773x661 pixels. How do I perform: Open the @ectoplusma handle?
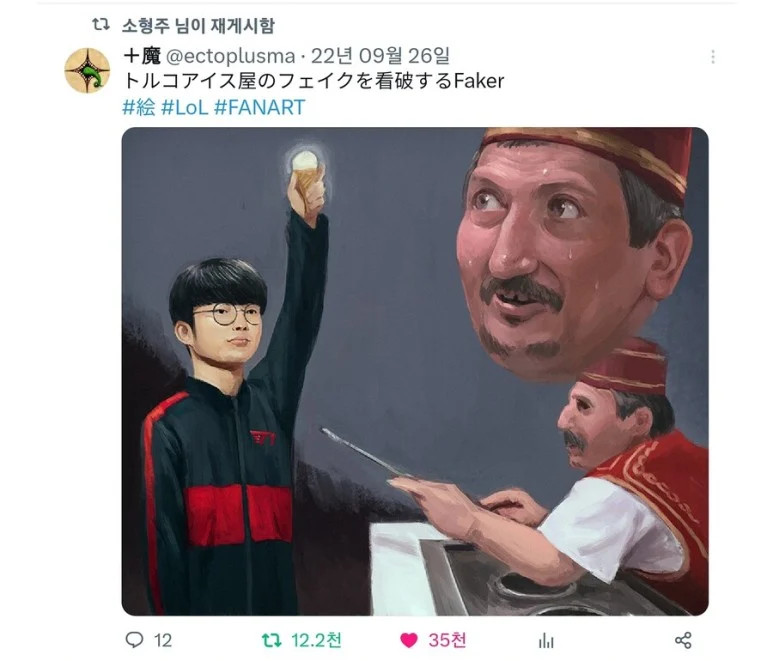[230, 56]
